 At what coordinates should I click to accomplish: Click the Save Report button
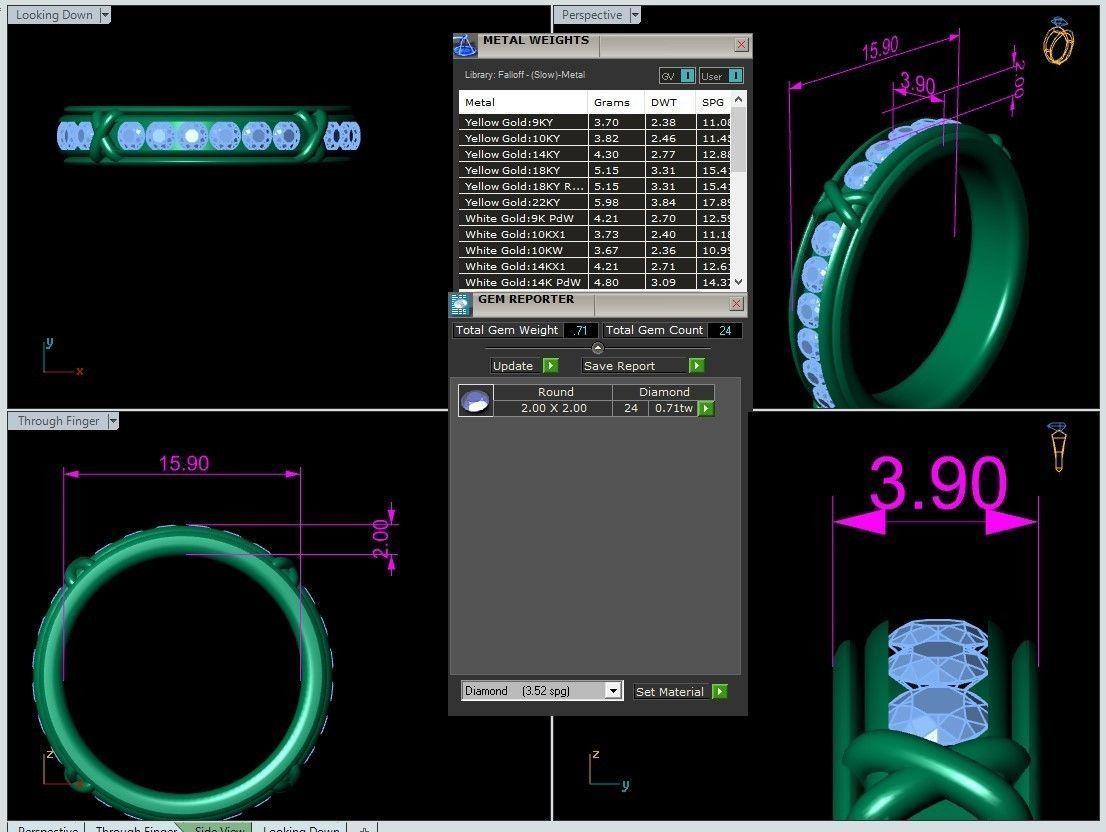click(634, 365)
